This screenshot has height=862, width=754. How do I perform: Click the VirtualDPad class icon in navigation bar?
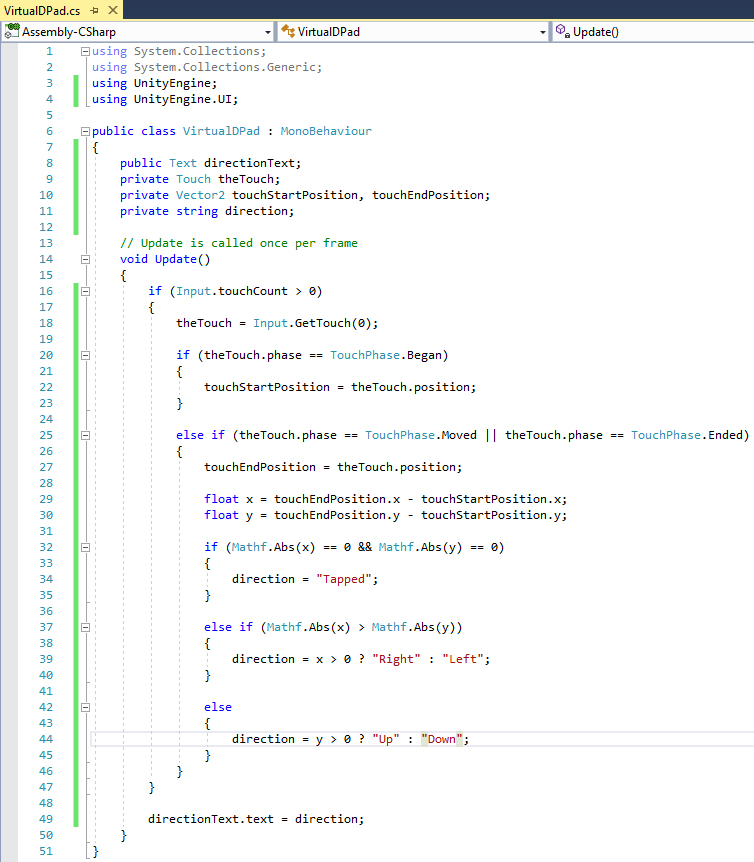point(288,31)
